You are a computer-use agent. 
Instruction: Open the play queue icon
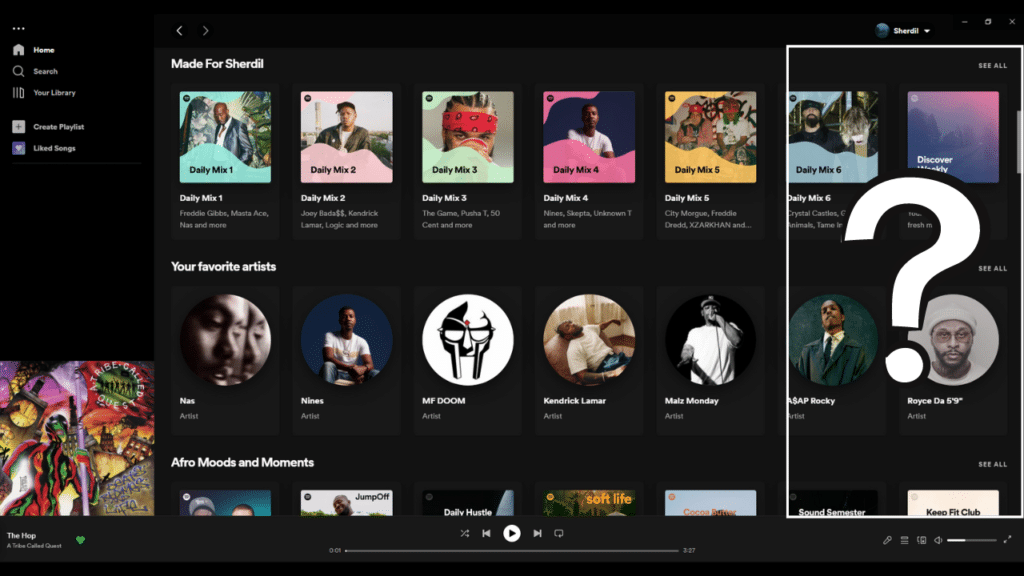point(904,540)
